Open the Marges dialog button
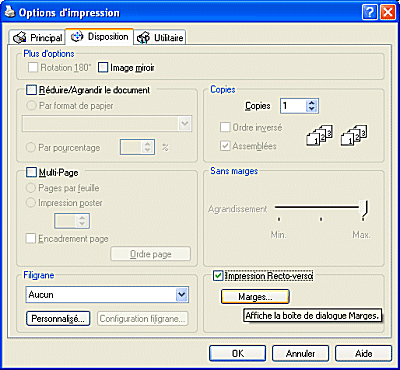Screen dimensions: 400x370 (255, 297)
